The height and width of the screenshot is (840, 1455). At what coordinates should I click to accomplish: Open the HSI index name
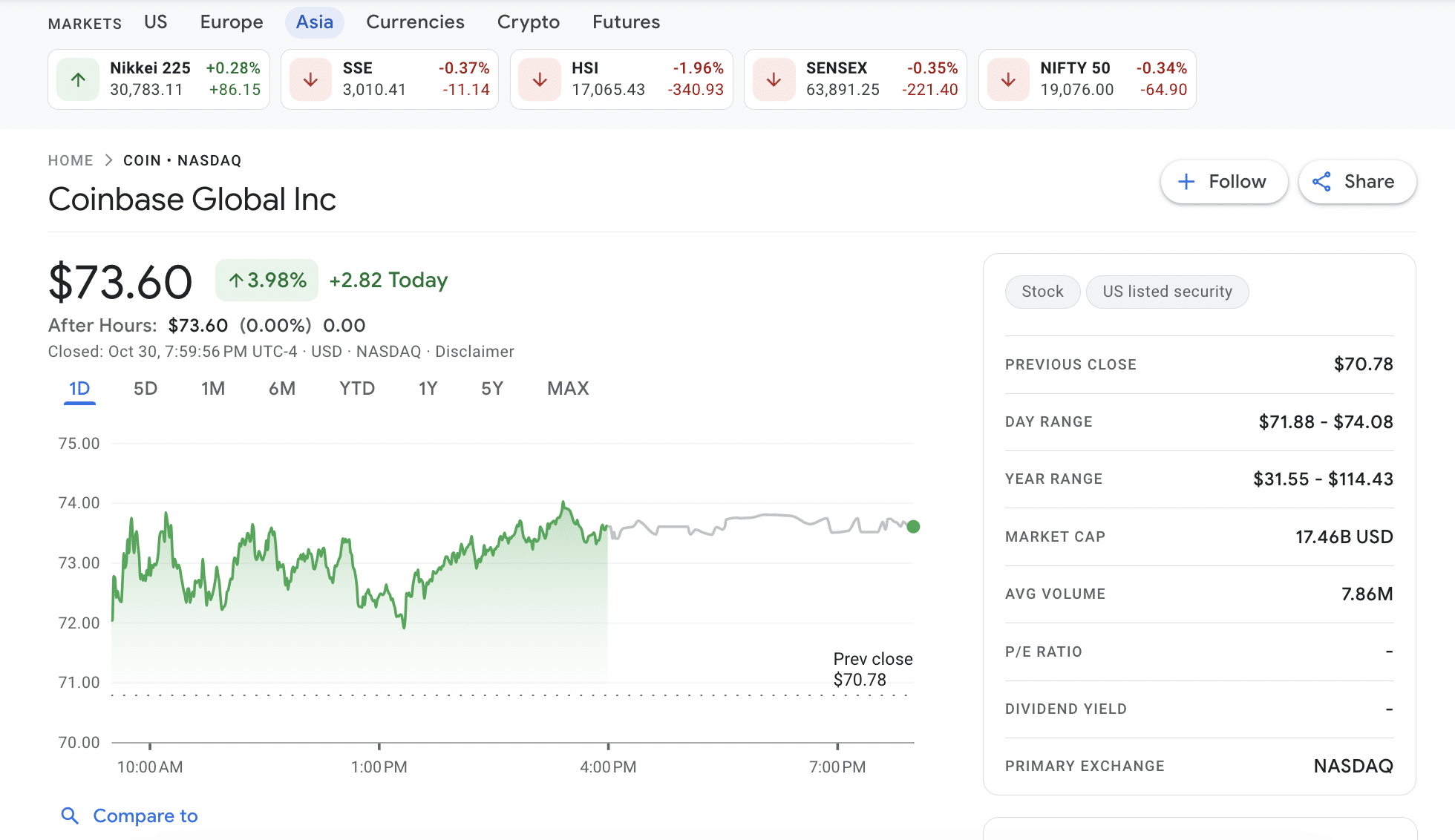click(x=585, y=68)
